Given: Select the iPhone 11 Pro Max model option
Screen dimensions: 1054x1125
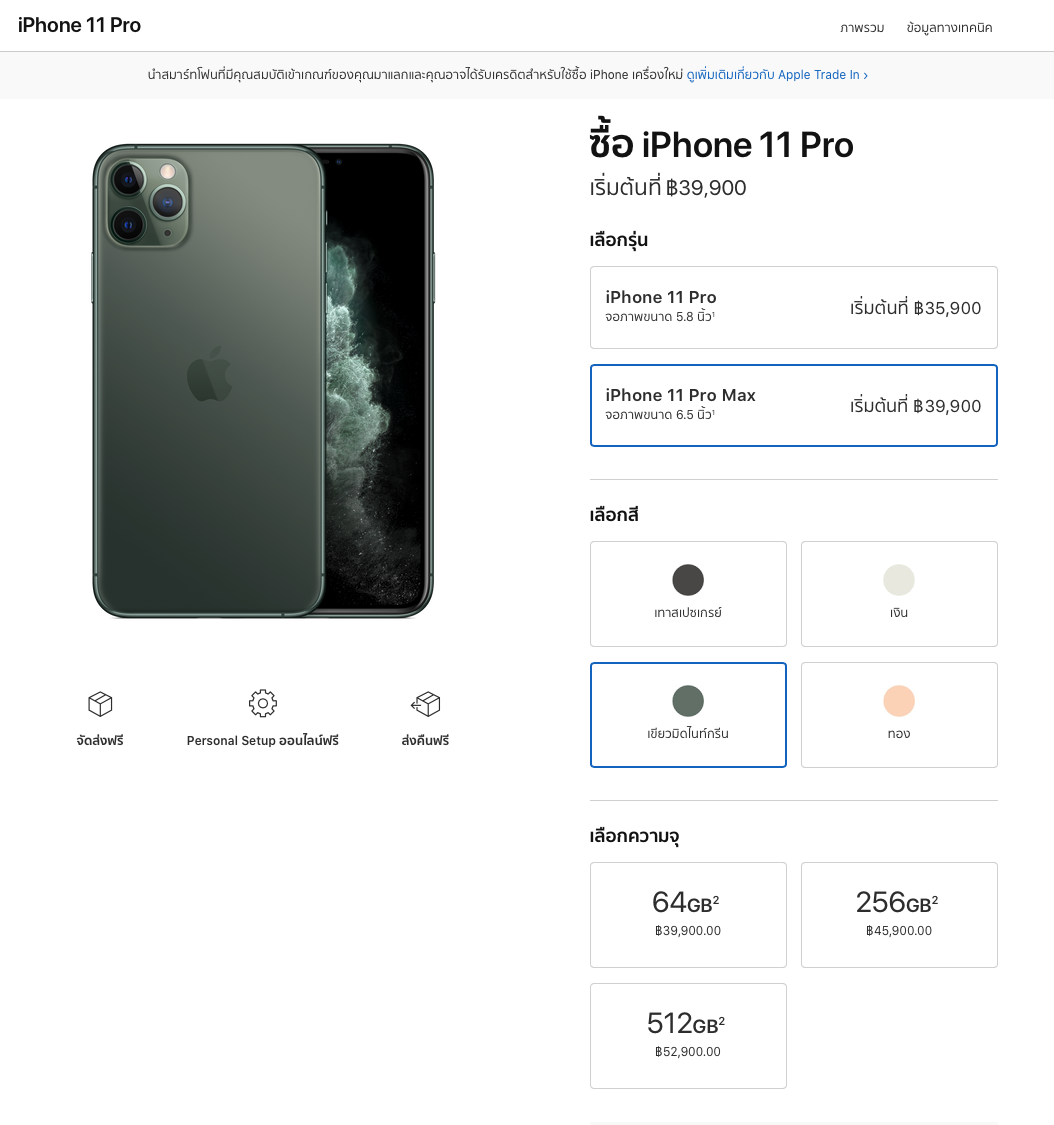Looking at the screenshot, I should [793, 405].
